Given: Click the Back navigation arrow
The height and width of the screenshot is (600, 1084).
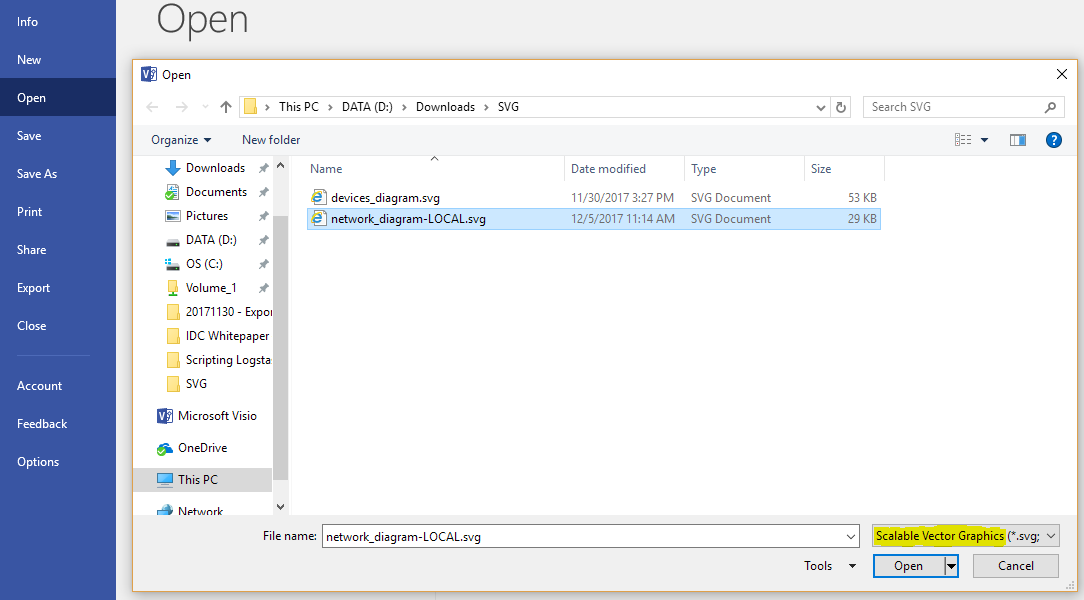Looking at the screenshot, I should click(x=152, y=106).
